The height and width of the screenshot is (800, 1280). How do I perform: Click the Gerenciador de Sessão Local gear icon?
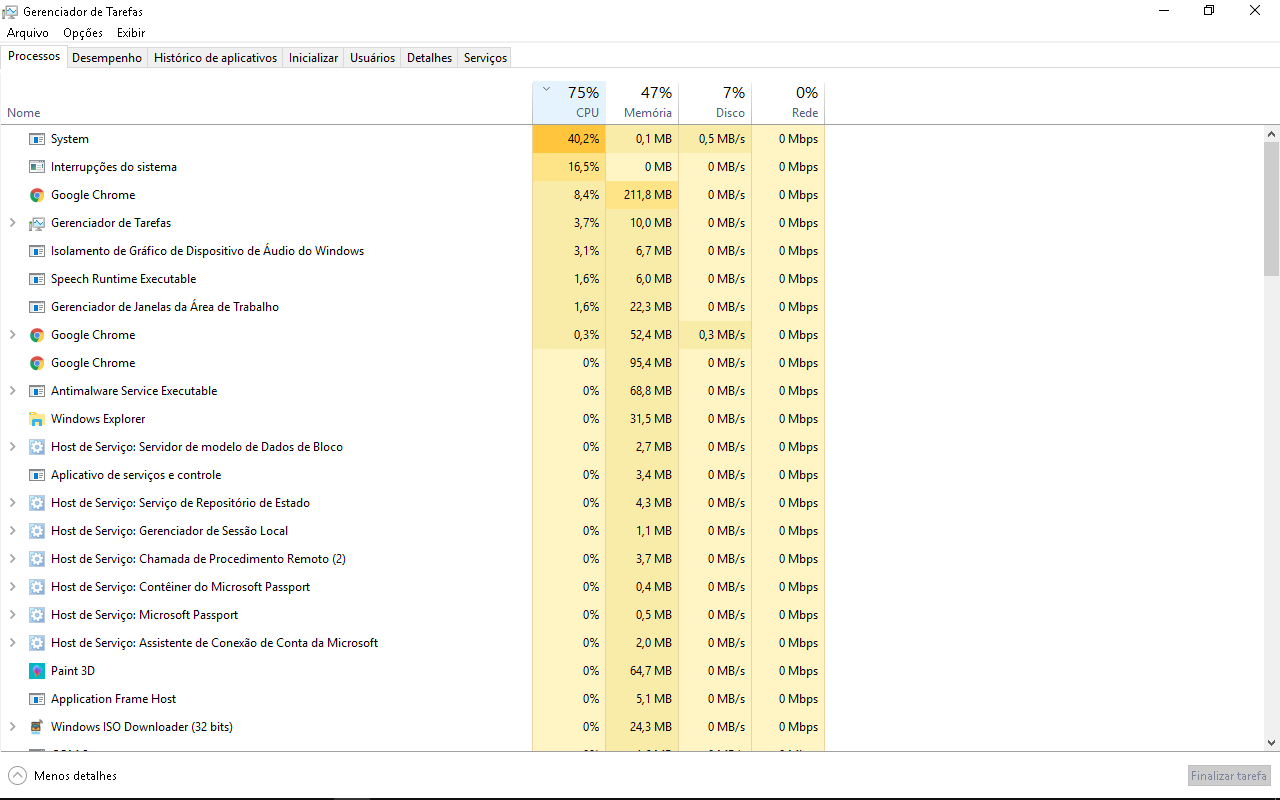pyautogui.click(x=37, y=531)
